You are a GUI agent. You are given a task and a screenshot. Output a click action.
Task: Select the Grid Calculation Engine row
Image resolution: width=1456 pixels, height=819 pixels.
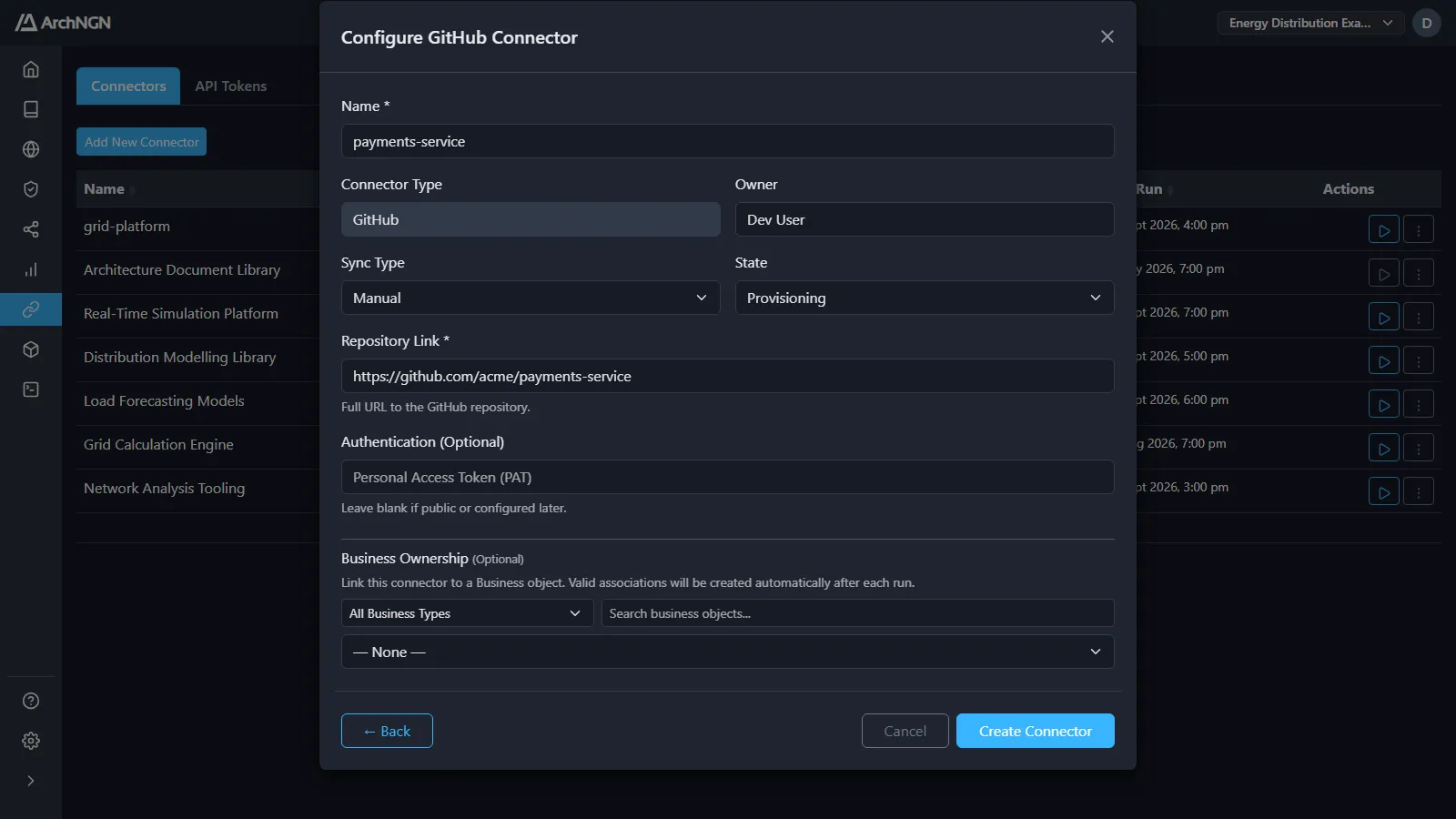coord(158,444)
